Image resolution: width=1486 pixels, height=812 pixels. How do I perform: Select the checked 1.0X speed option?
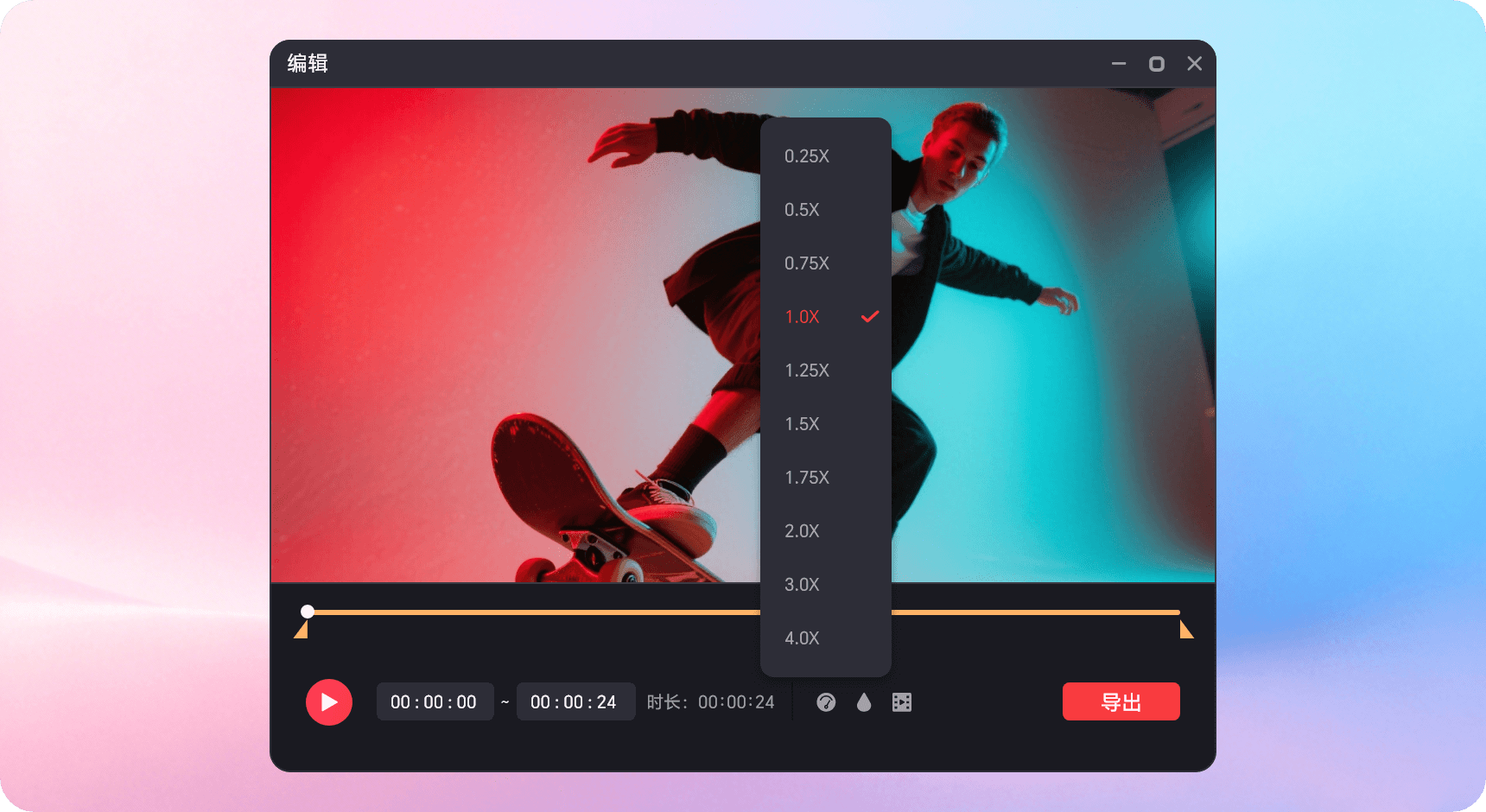[x=803, y=317]
